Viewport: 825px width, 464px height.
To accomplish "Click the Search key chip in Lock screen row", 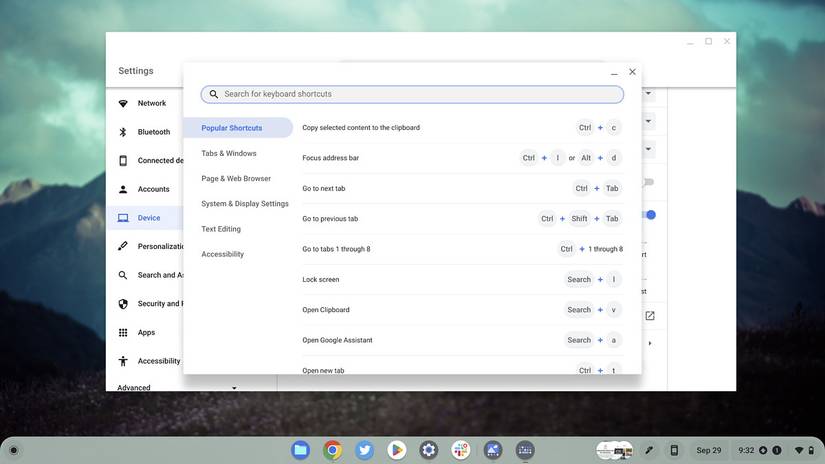I will click(579, 279).
